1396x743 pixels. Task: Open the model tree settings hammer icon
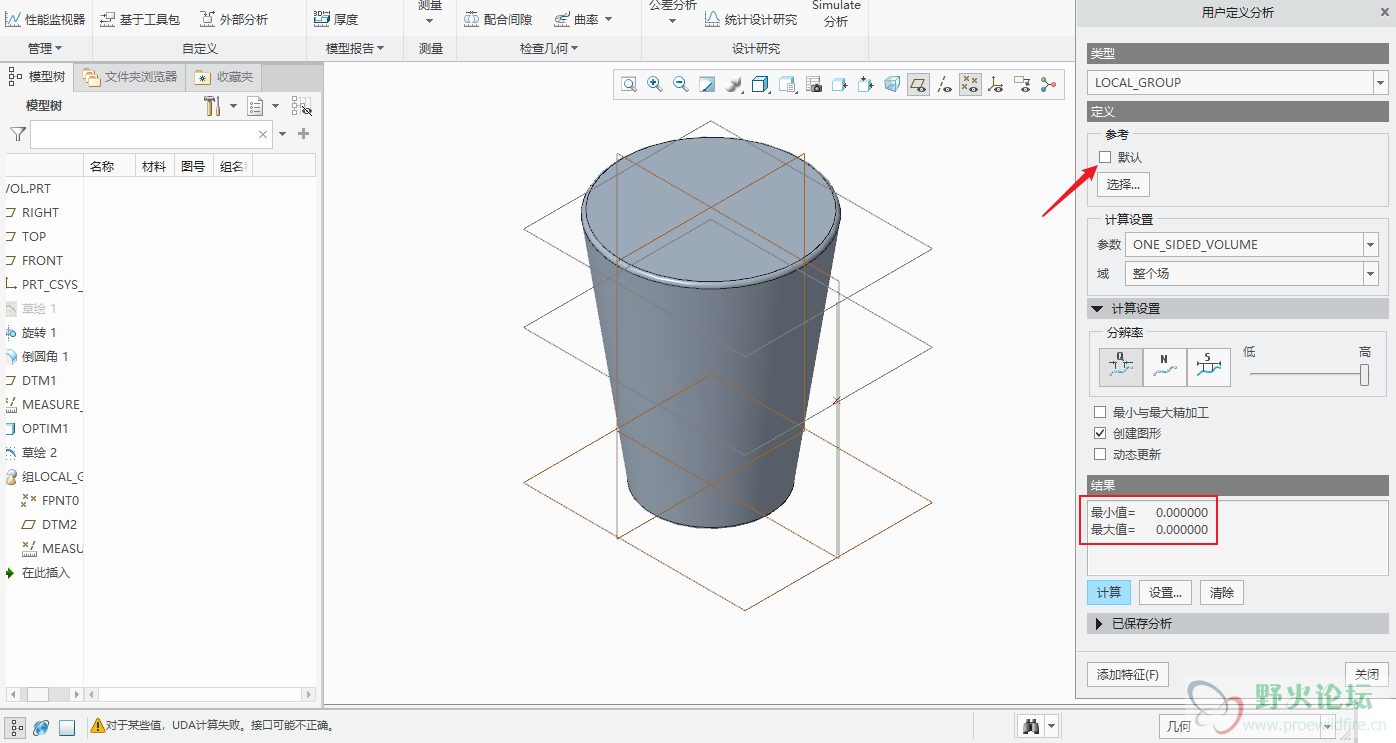pyautogui.click(x=212, y=106)
